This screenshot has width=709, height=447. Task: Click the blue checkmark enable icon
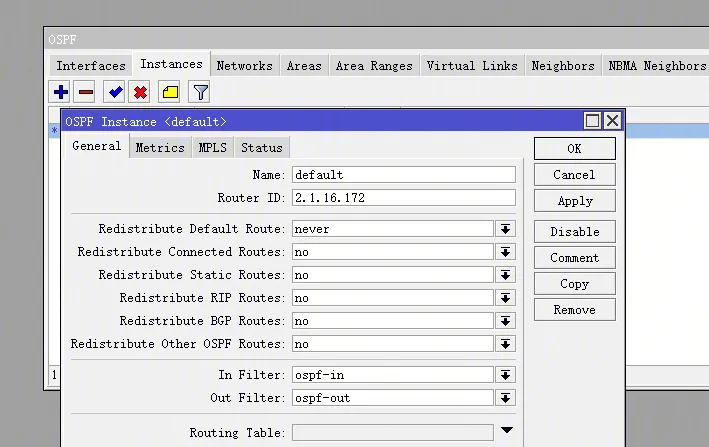point(116,92)
